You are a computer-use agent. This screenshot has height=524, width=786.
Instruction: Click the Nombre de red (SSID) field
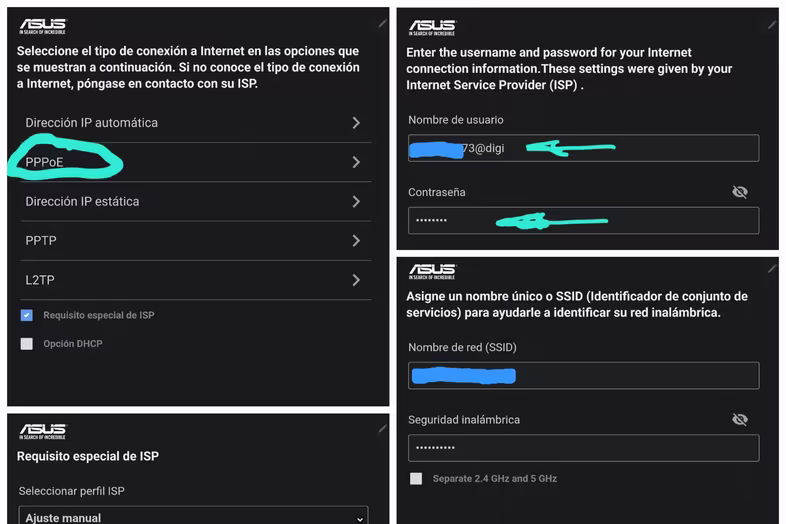click(583, 376)
